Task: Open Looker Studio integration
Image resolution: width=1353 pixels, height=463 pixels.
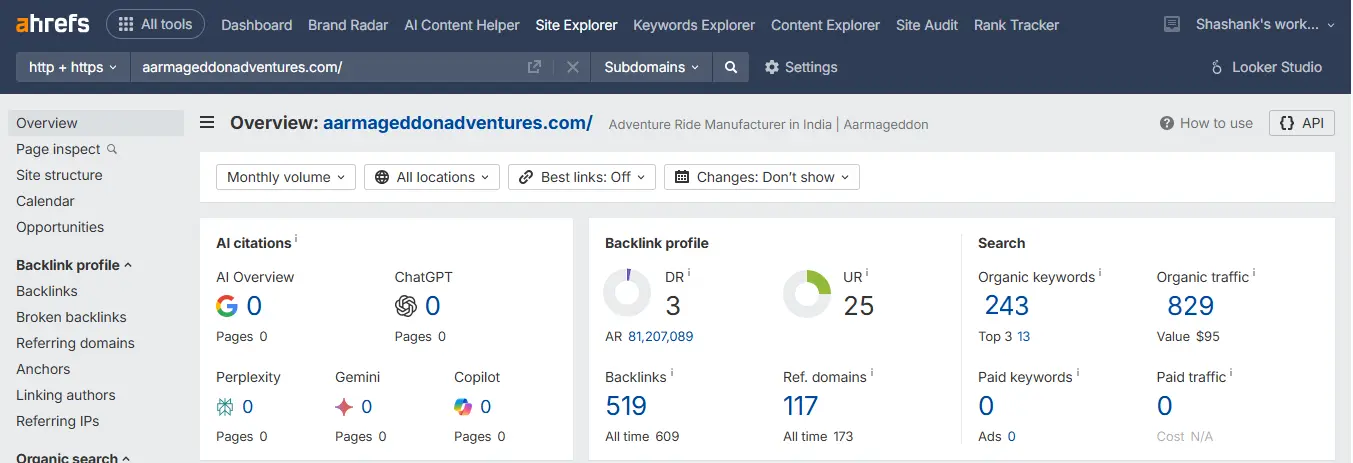Action: click(1266, 67)
